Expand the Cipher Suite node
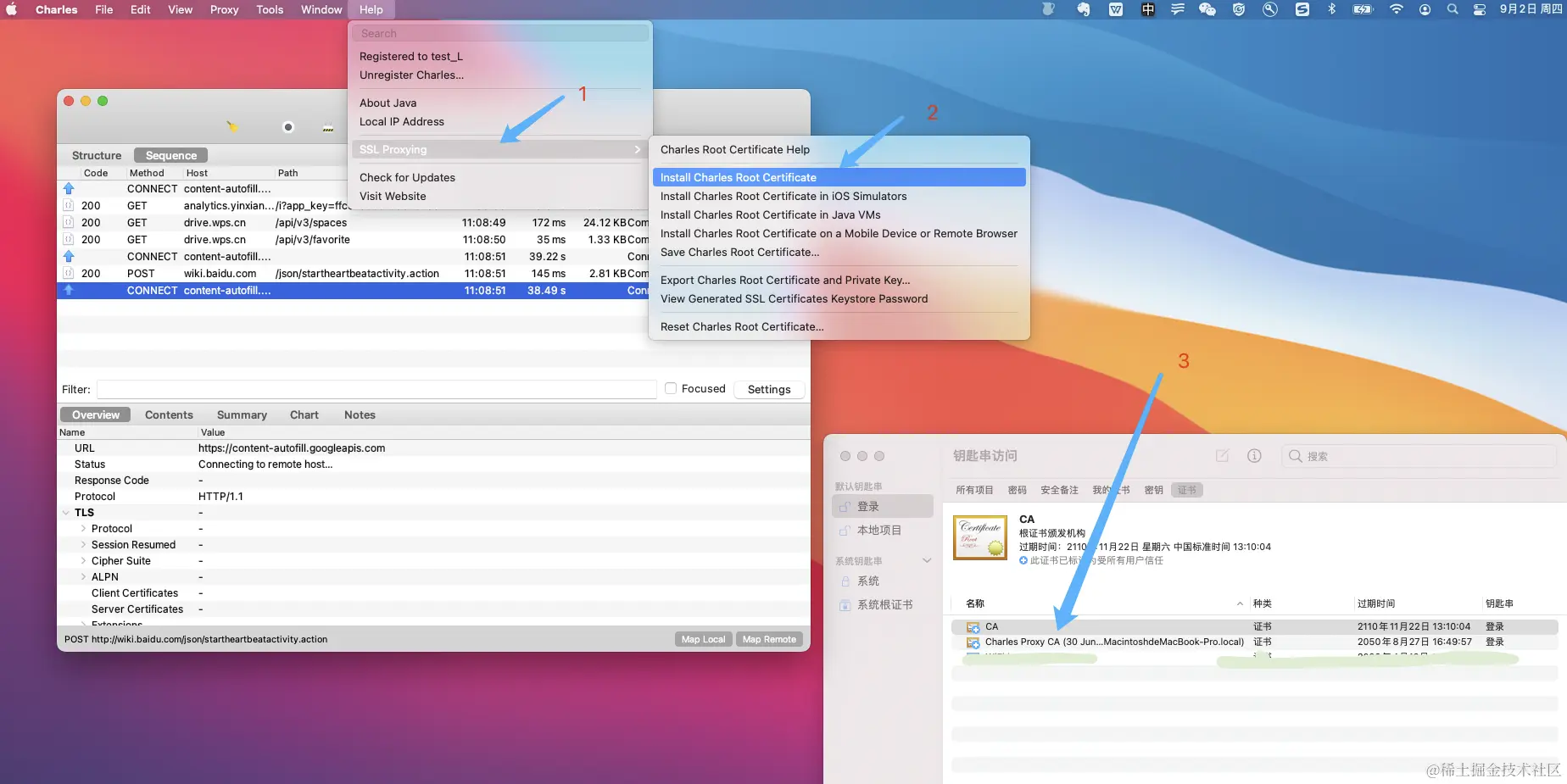Viewport: 1567px width, 784px height. click(x=83, y=561)
